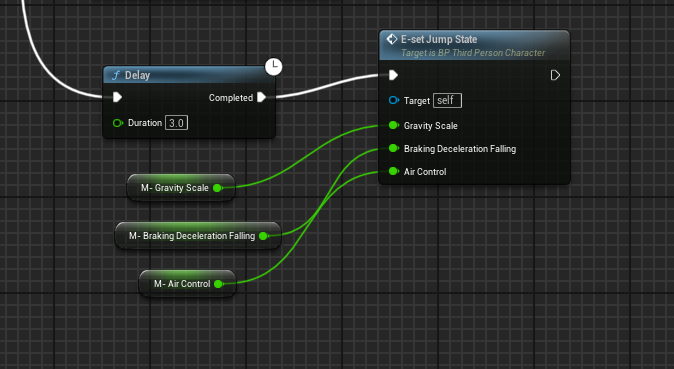Click M- Air Control output pin
The width and height of the screenshot is (674, 369).
coord(218,283)
